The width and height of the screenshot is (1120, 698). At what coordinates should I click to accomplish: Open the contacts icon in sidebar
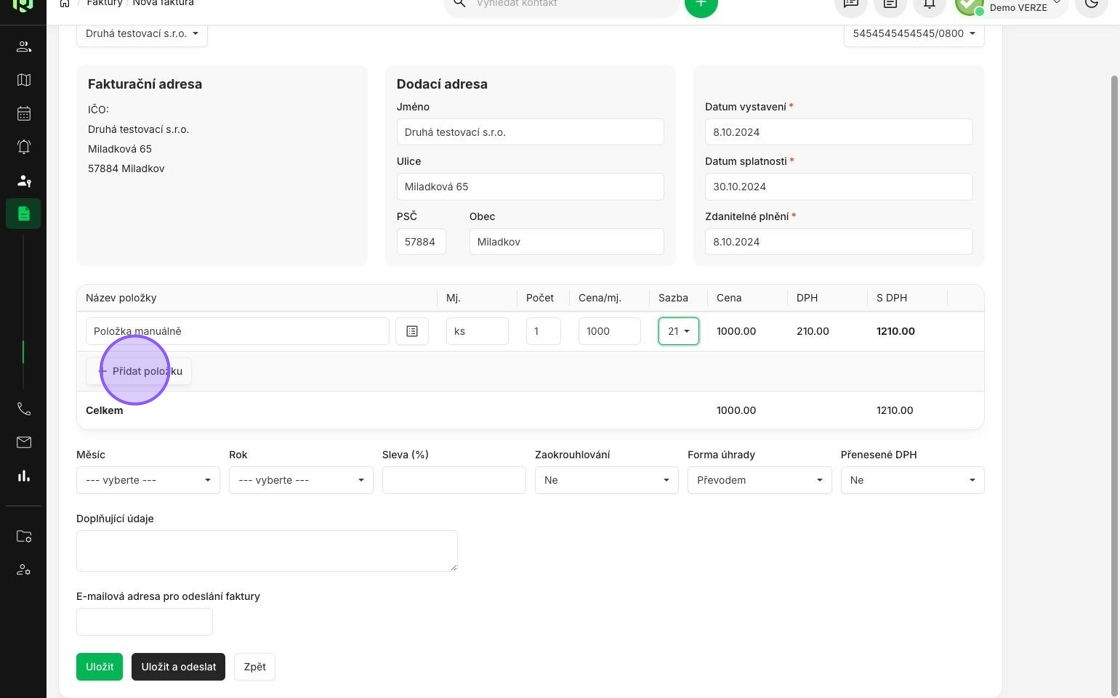click(x=24, y=46)
